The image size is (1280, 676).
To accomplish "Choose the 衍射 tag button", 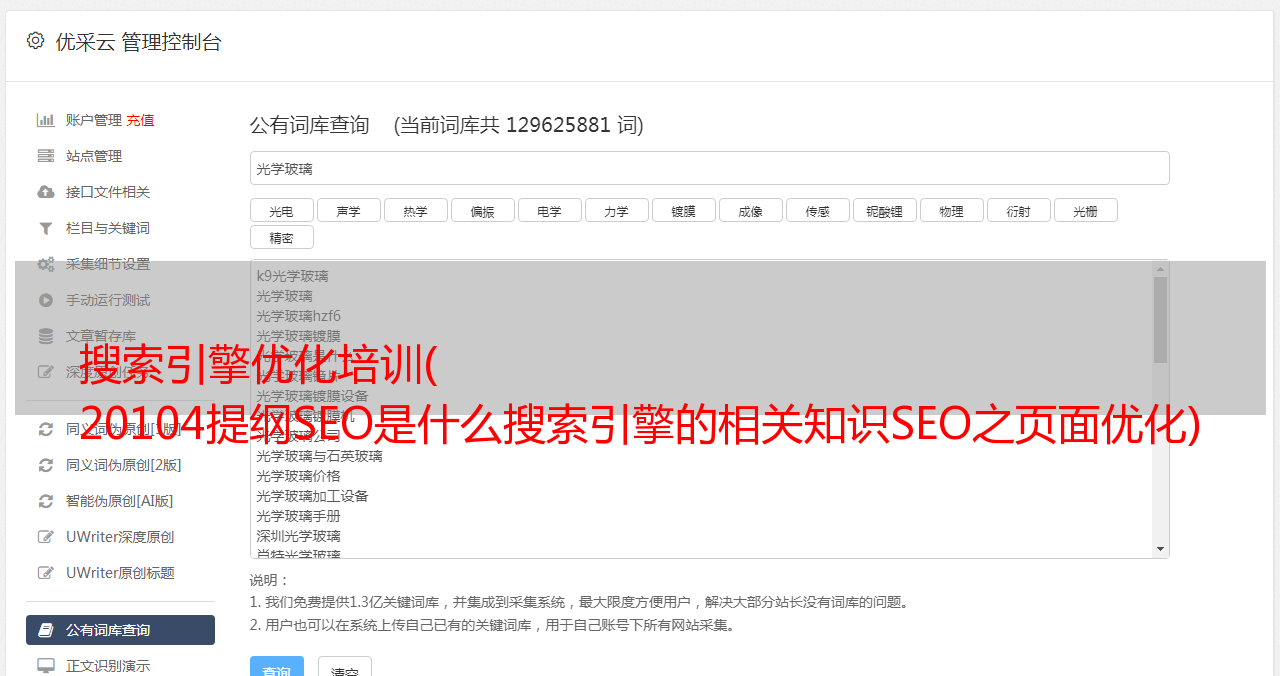I will coord(1018,210).
